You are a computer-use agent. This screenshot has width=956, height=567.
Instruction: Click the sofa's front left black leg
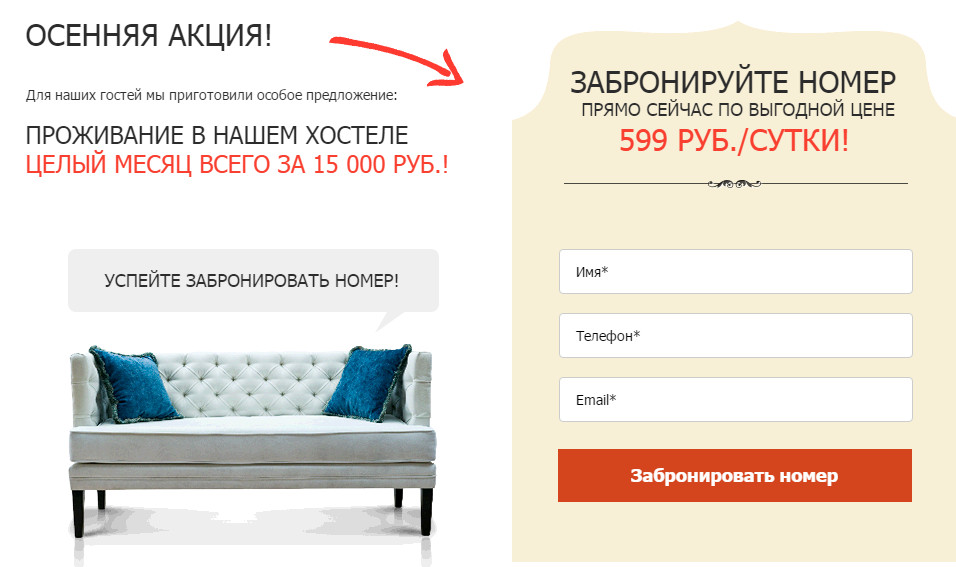[x=78, y=513]
